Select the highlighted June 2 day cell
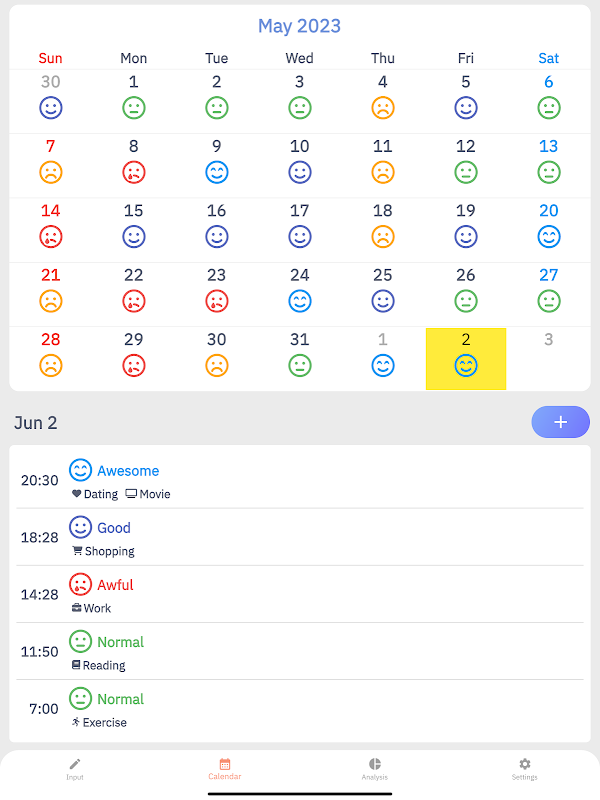The image size is (600, 800). point(466,359)
